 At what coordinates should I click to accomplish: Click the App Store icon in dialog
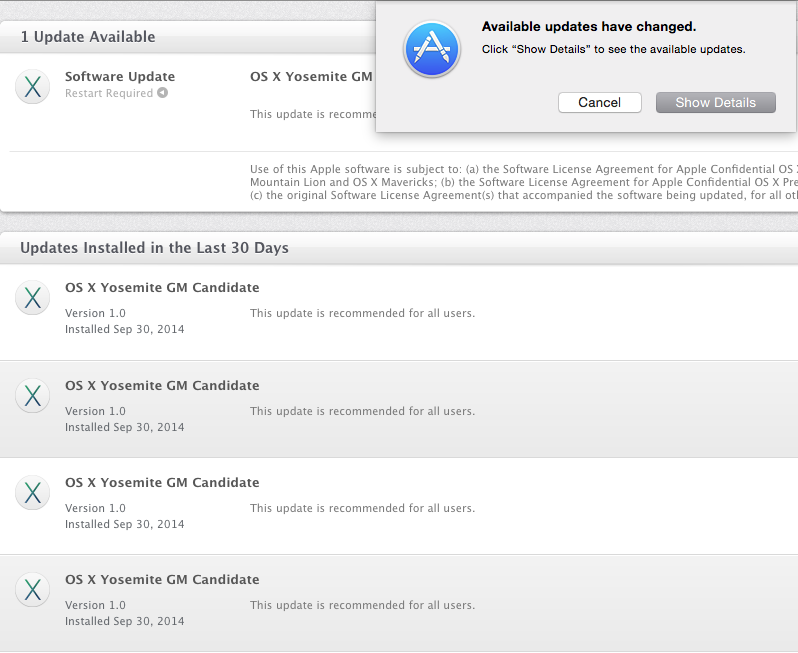tap(432, 49)
